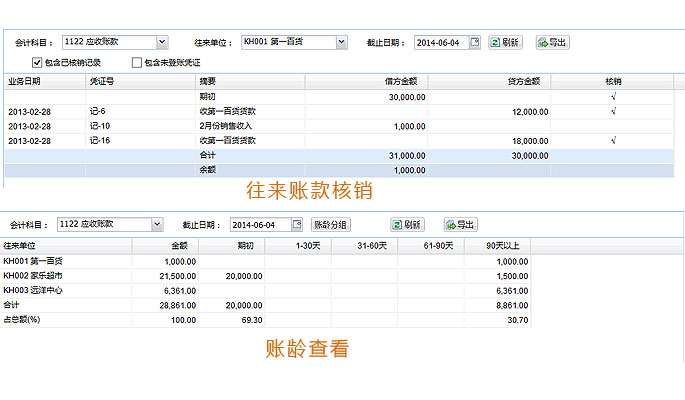685x400 pixels.
Task: Click the export icon in the top toolbar
Action: 544,43
